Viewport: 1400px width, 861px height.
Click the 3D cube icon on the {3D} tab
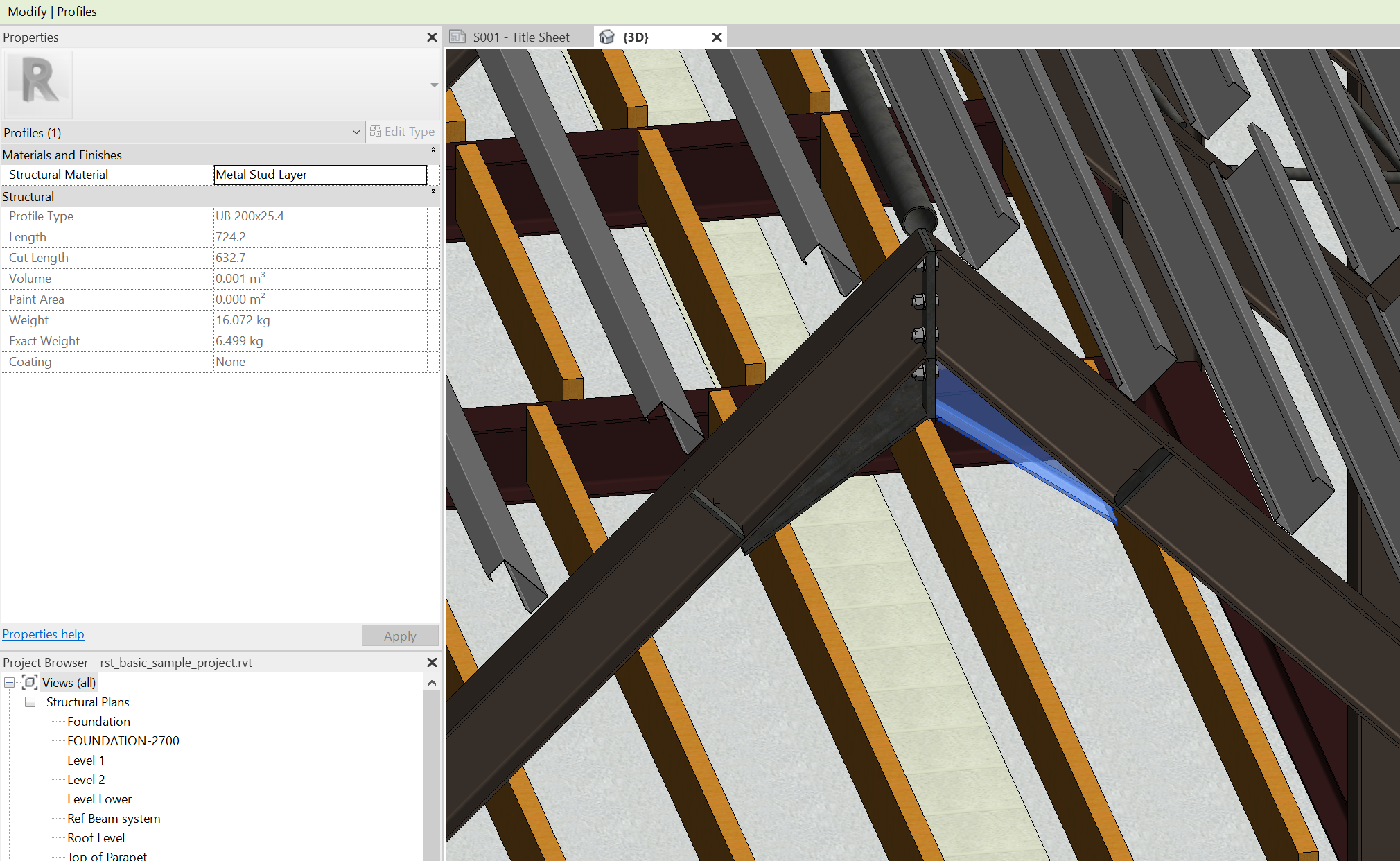point(607,37)
